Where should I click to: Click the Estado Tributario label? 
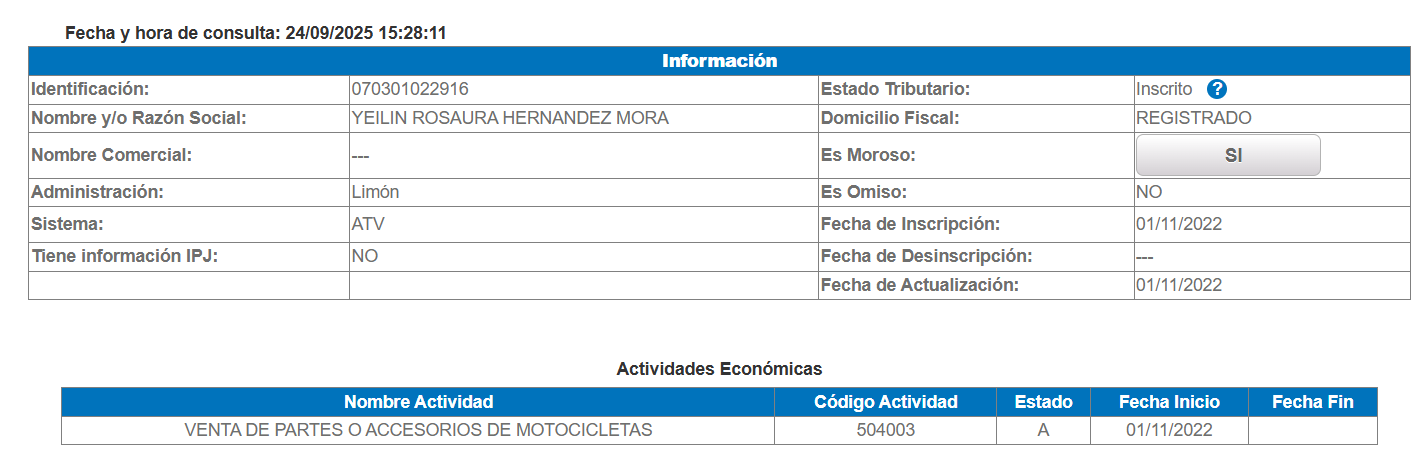895,89
